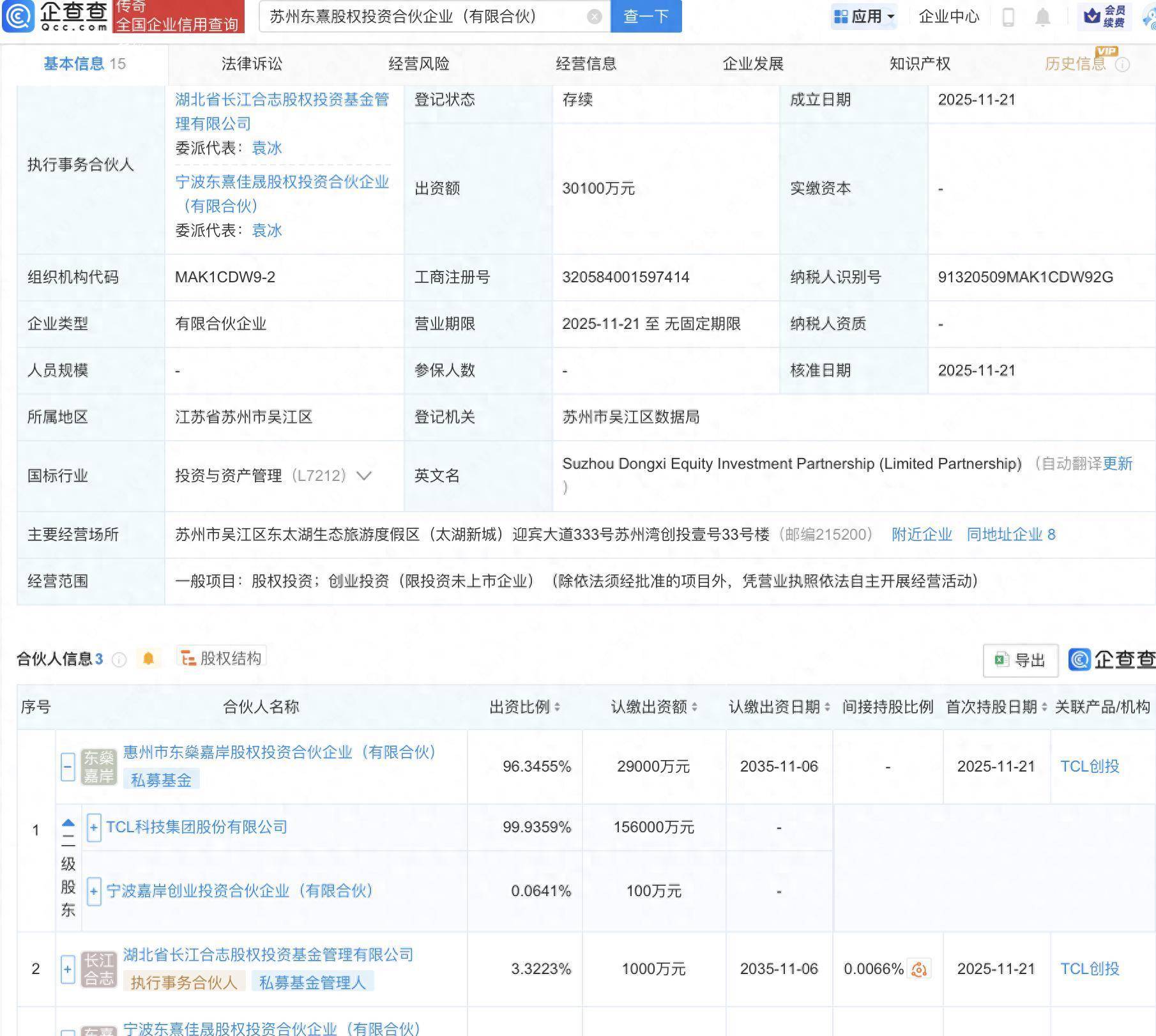Screen dimensions: 1156x1036
Task: Click the info icon next to 合伙人信息
Action: [x=119, y=660]
